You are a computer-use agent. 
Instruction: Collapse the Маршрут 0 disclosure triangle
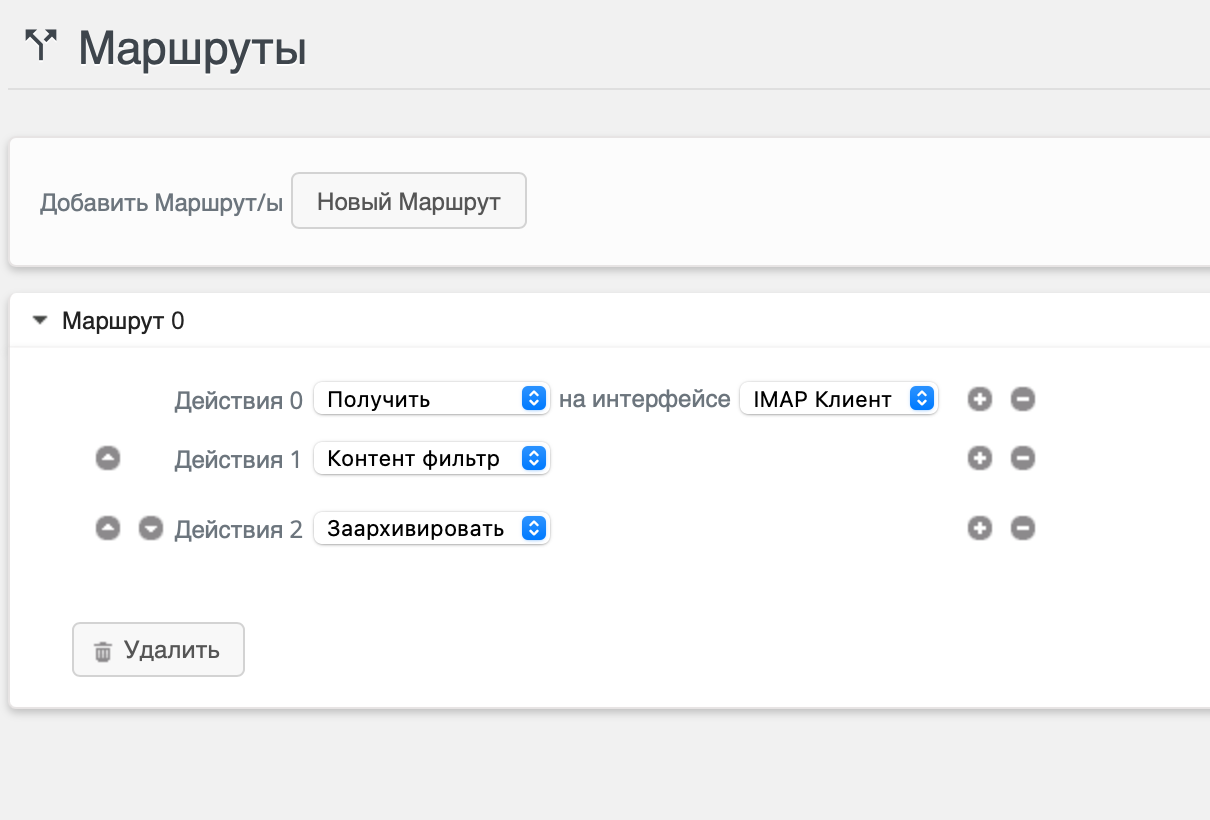[39, 322]
